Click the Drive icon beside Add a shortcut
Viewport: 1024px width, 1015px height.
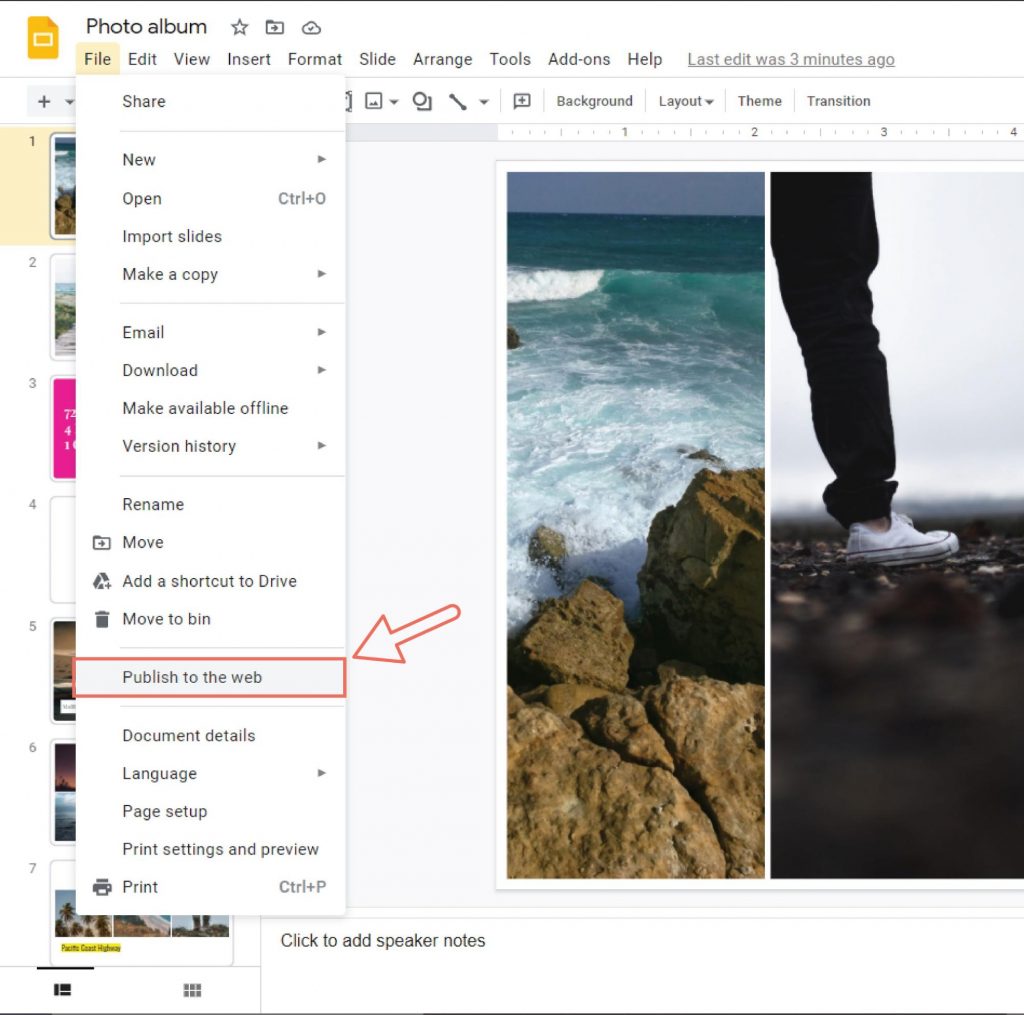(102, 581)
